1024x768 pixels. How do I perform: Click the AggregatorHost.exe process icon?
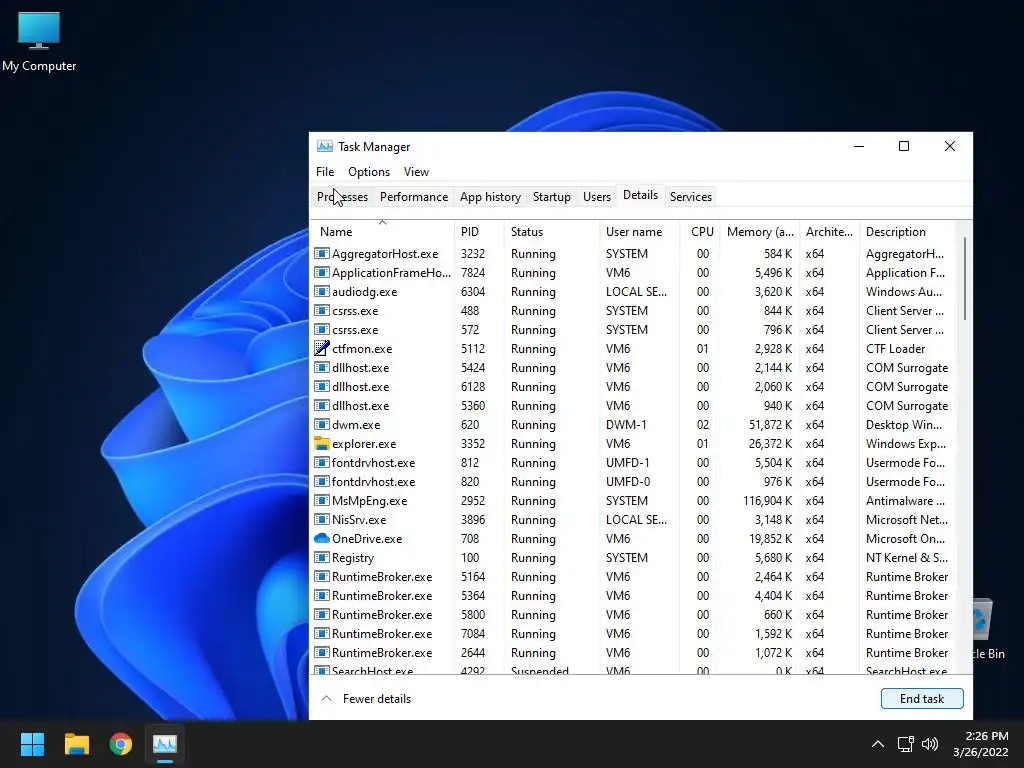321,253
